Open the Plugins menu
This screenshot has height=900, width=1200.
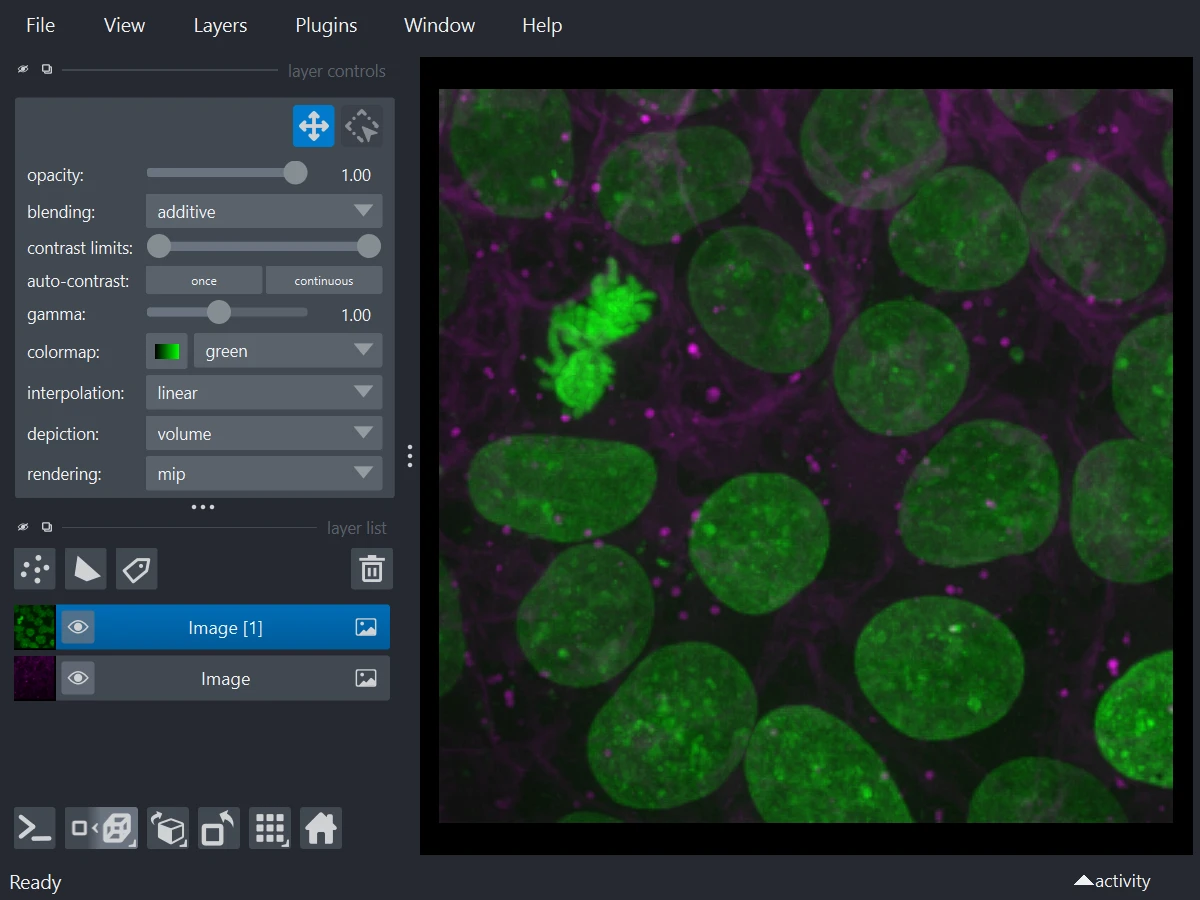[326, 25]
